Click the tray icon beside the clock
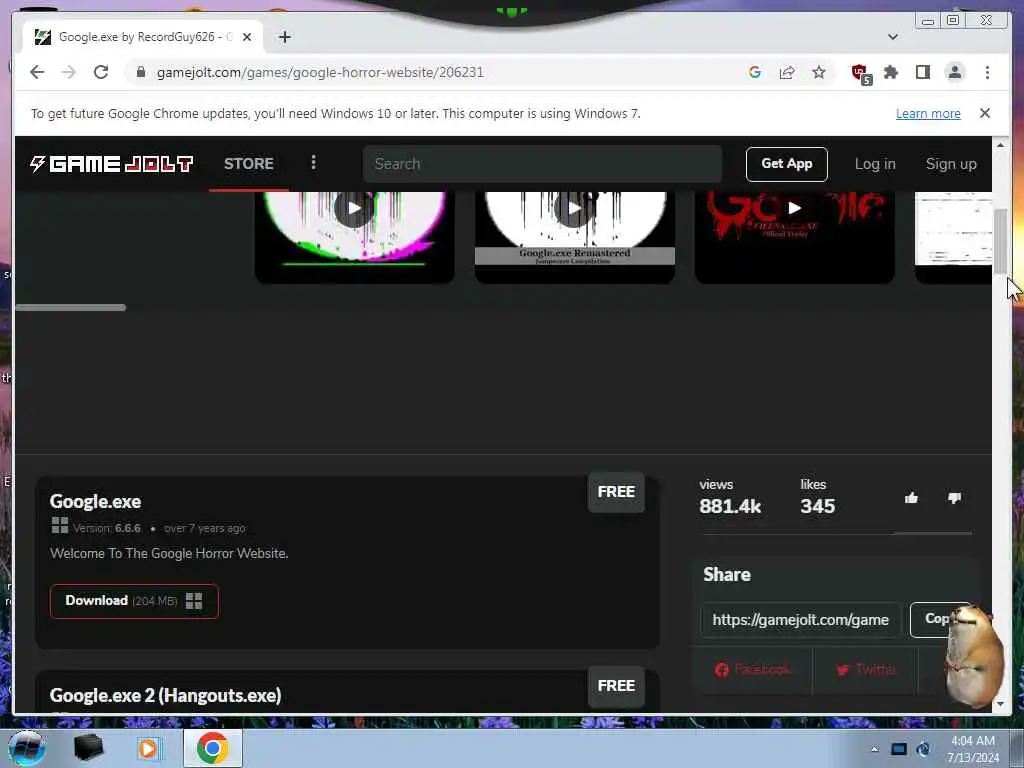 pyautogui.click(x=923, y=749)
